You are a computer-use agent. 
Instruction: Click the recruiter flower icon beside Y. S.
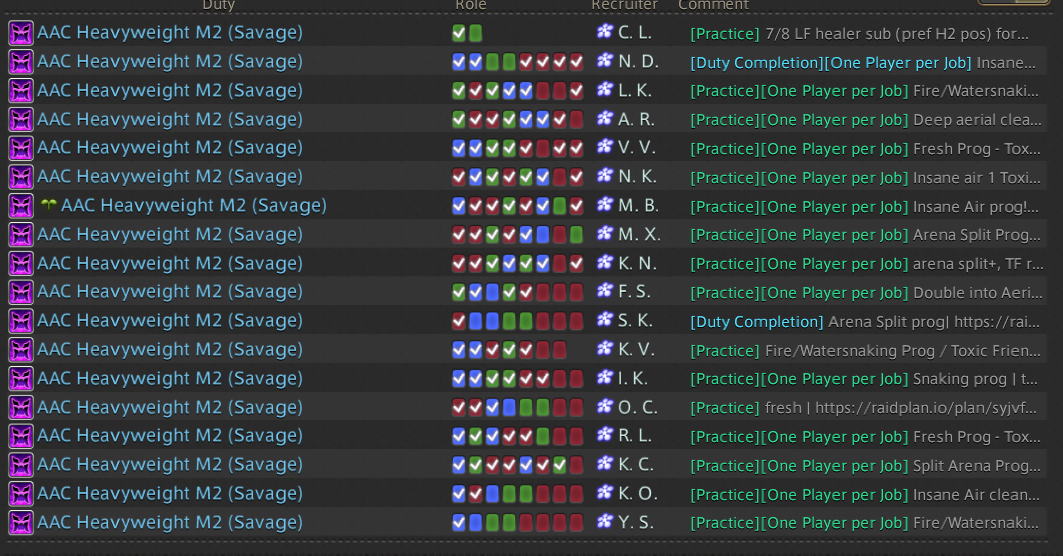coord(605,521)
